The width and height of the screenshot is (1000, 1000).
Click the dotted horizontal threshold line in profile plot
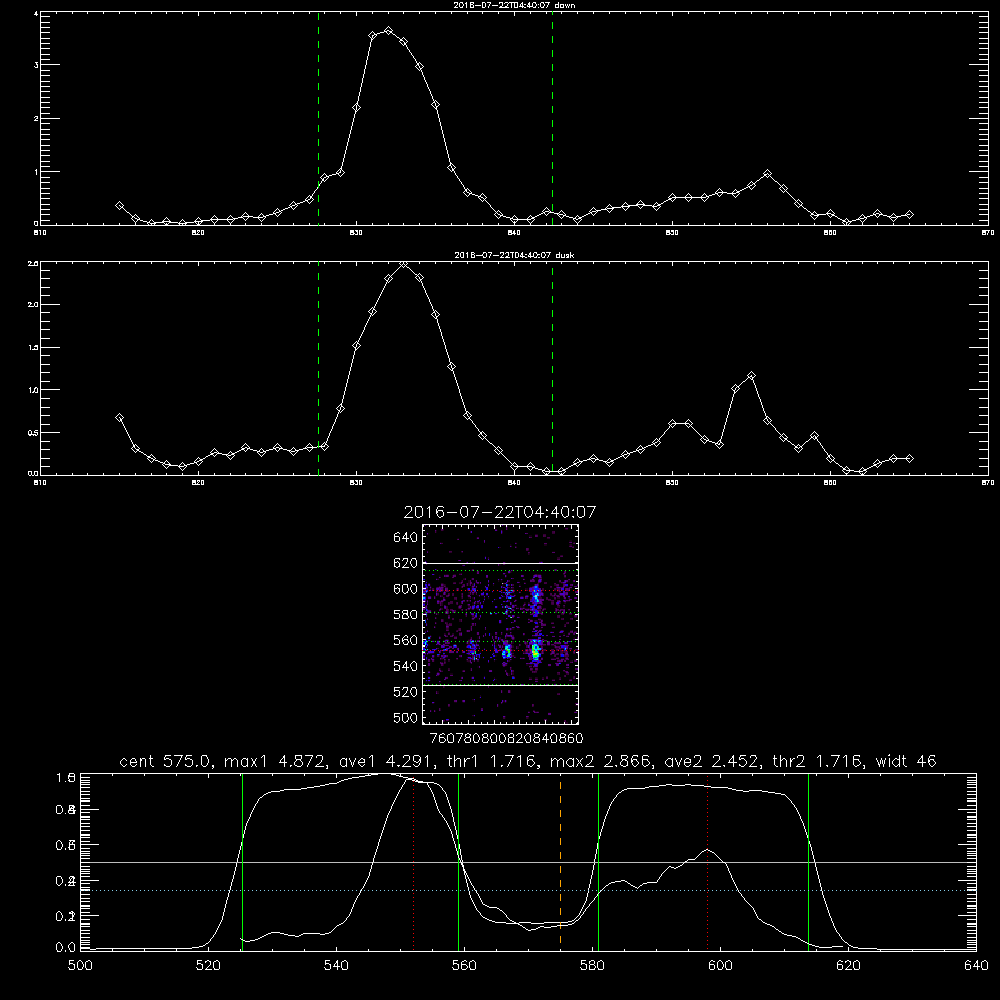528,890
